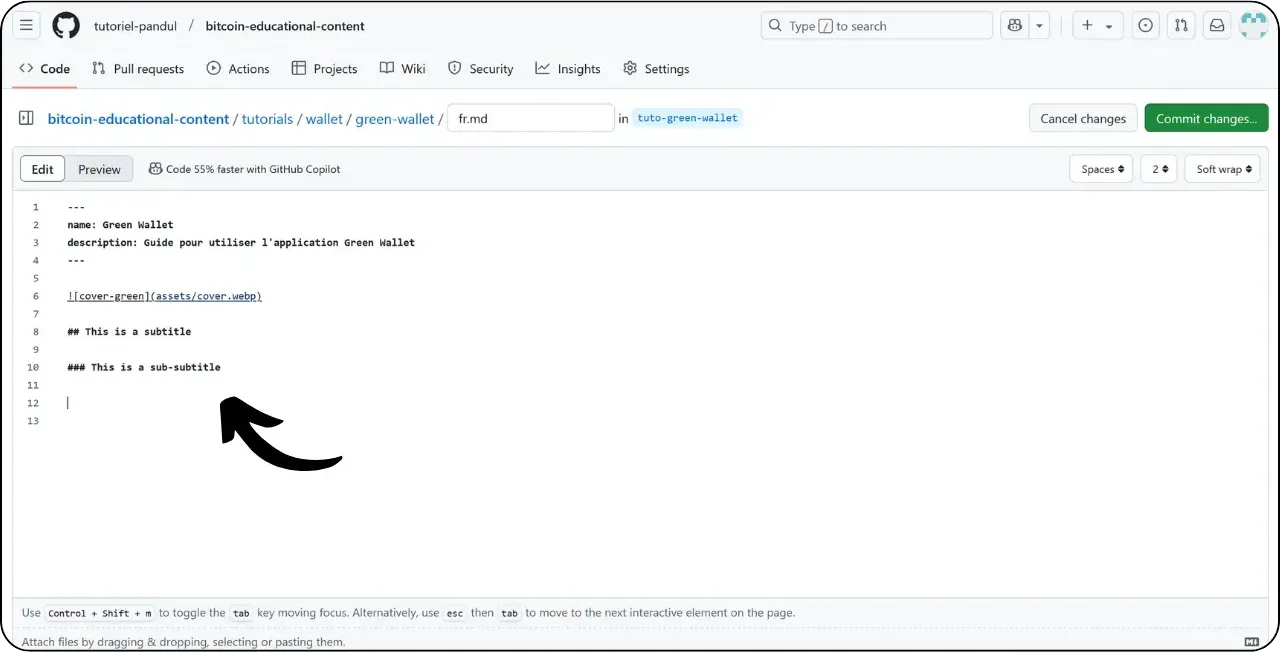This screenshot has height=652, width=1280.
Task: Switch to the Preview tab
Action: point(99,169)
